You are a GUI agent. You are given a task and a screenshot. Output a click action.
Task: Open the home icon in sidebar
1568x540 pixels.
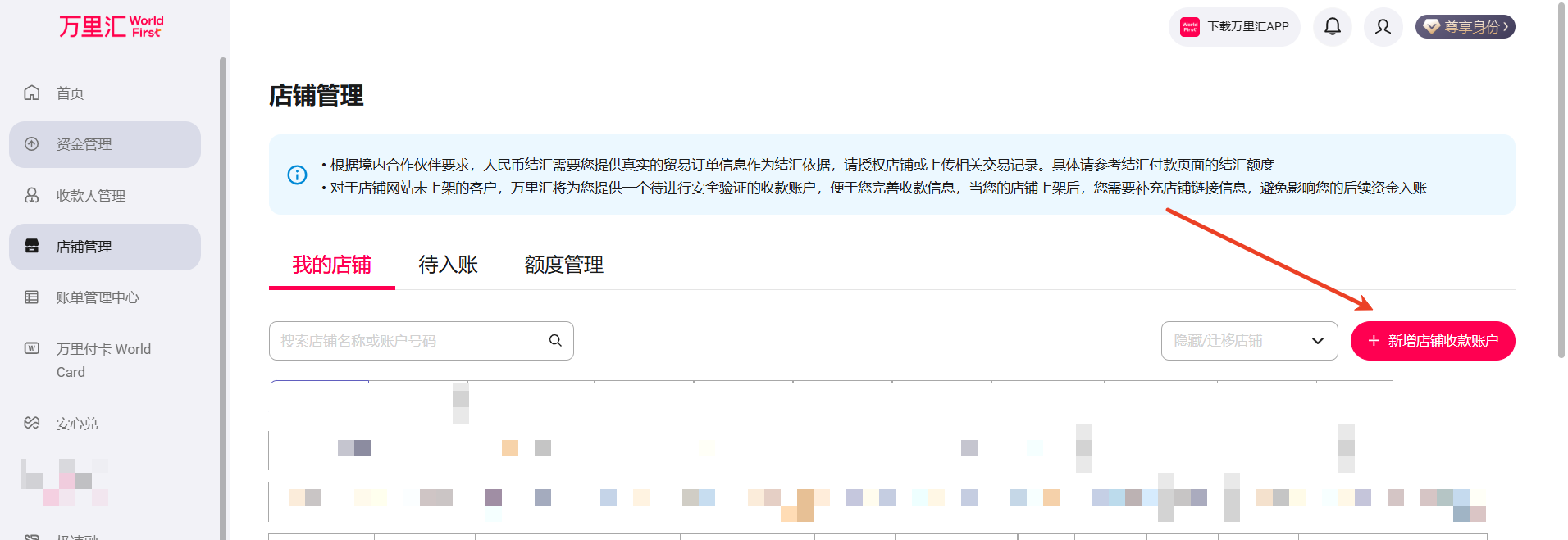click(32, 93)
